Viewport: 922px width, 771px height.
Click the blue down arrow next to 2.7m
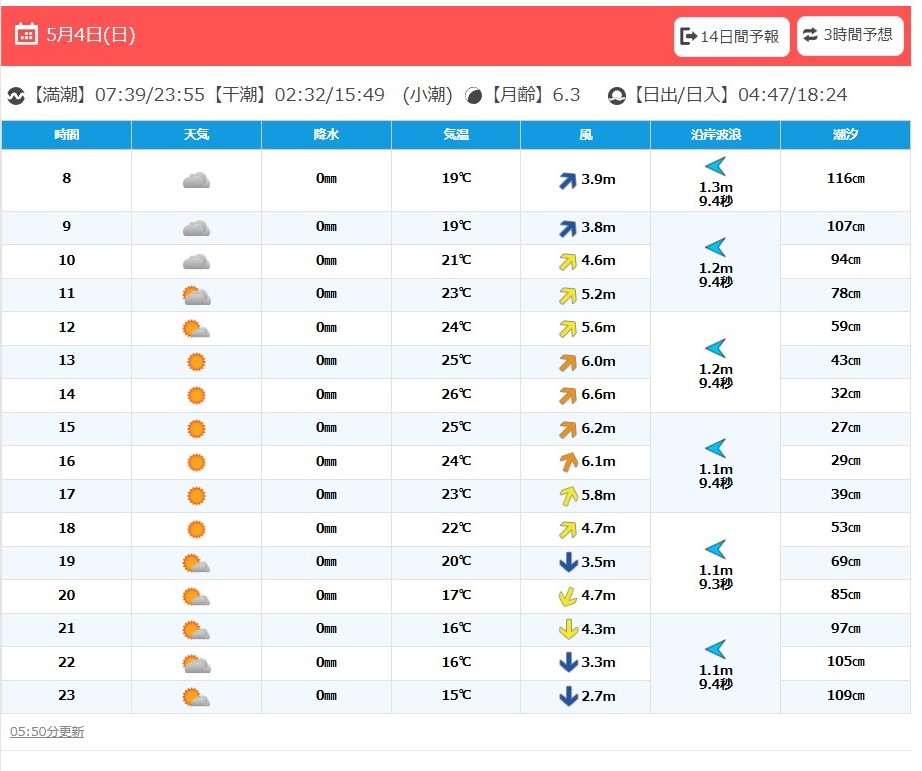568,696
